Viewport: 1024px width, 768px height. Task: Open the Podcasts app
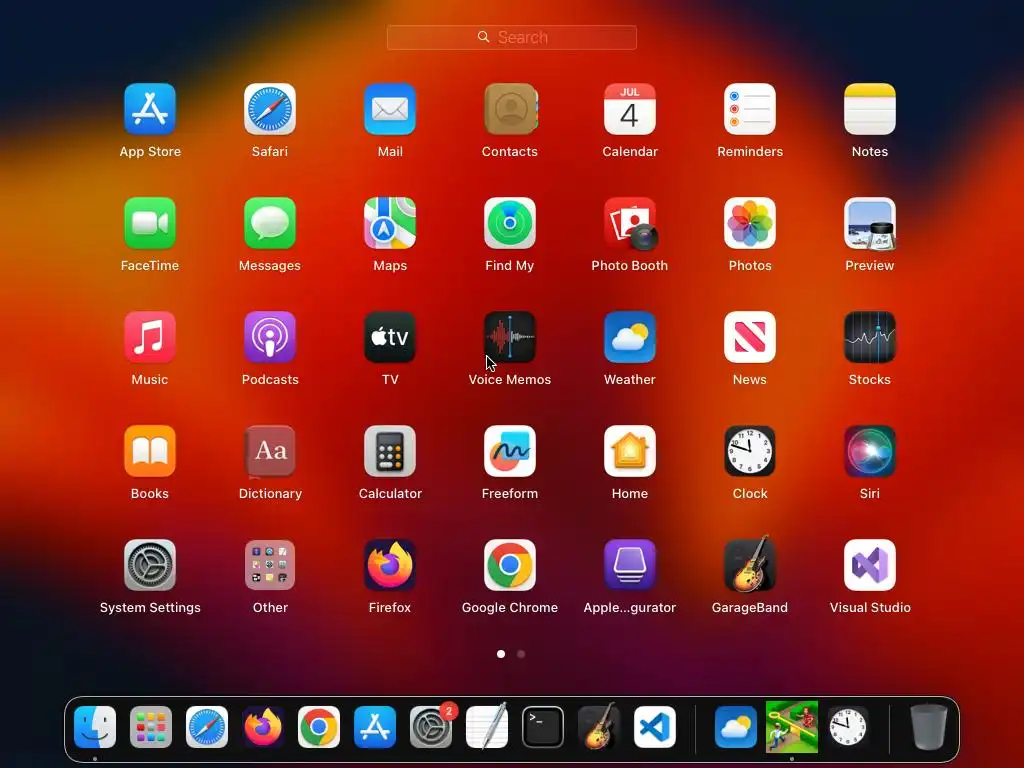click(x=270, y=337)
